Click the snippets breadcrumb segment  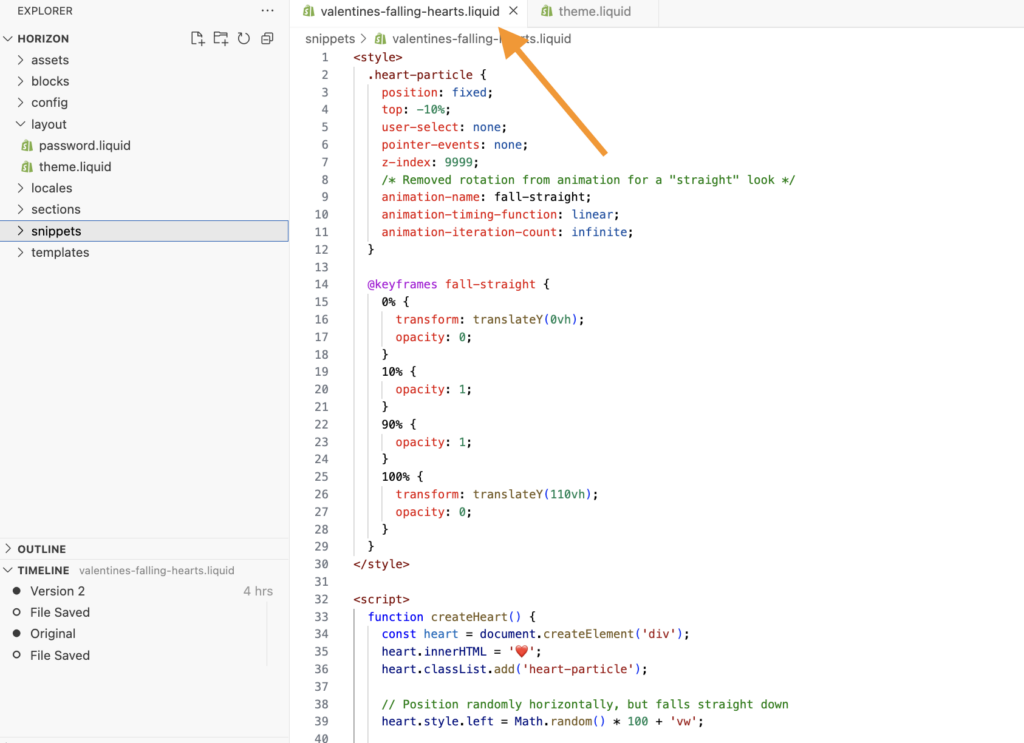330,39
